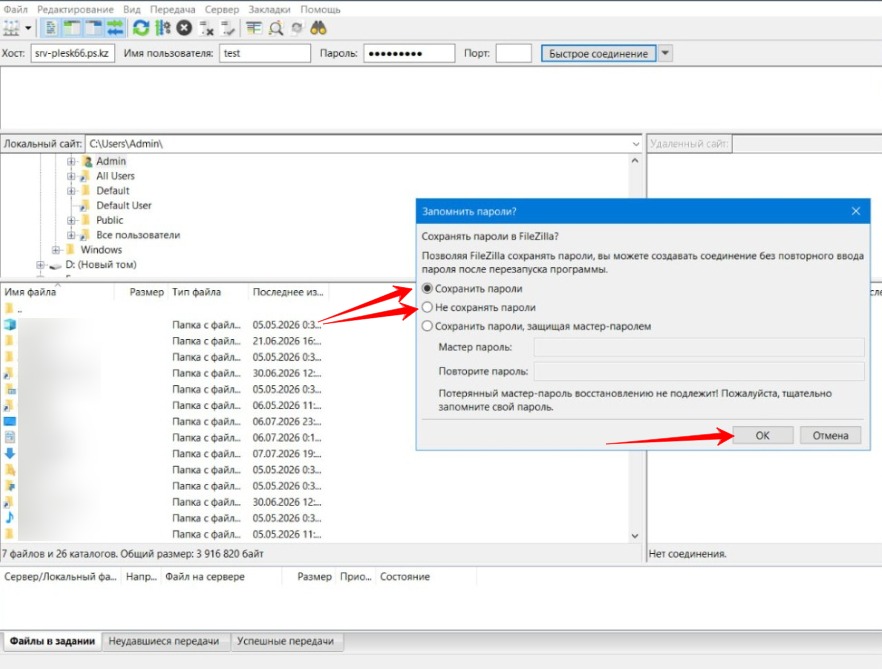The height and width of the screenshot is (669, 882).
Task: Select the Default User tree item
Action: pos(124,205)
